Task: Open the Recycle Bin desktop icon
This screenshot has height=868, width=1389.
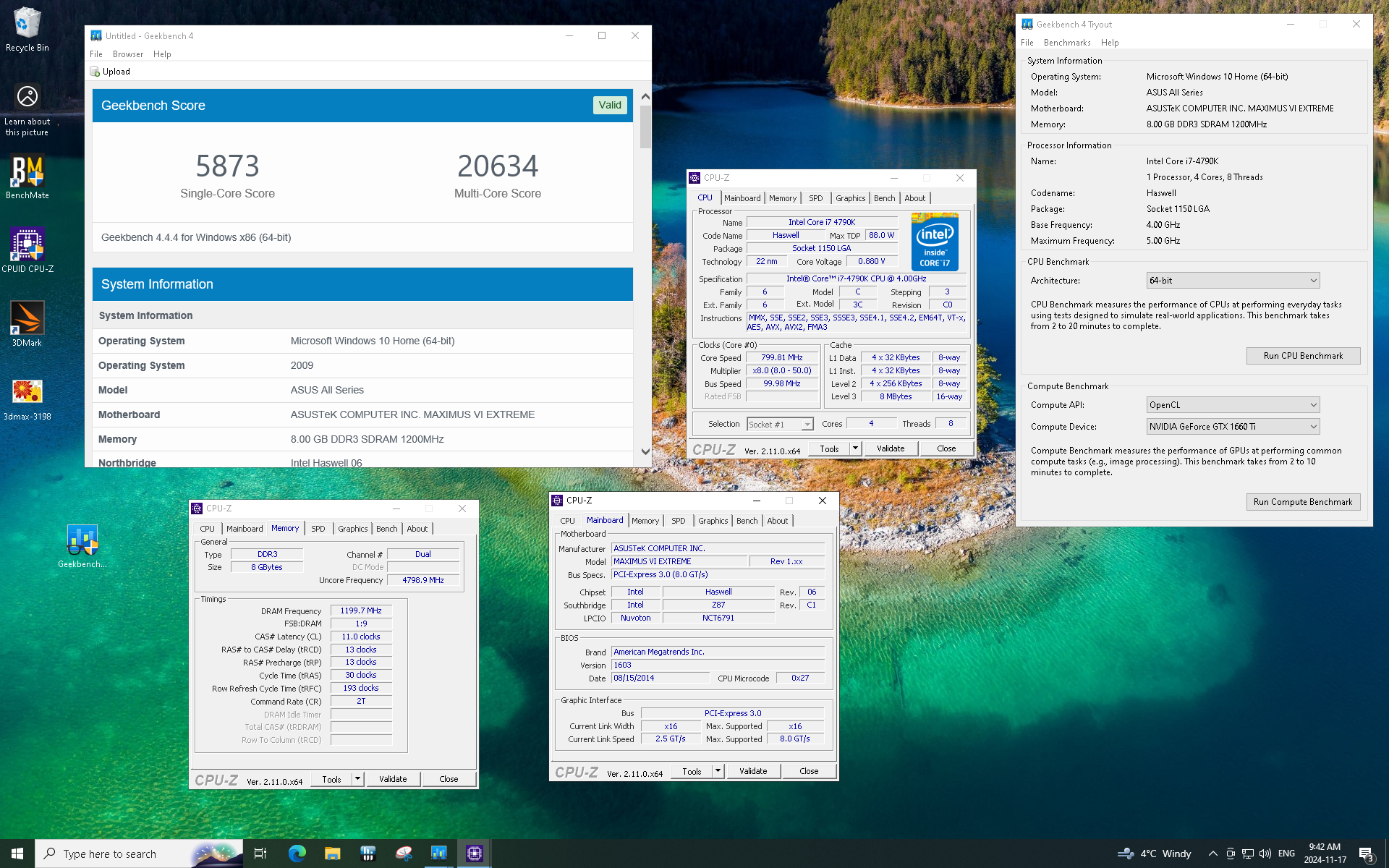Action: click(x=27, y=30)
